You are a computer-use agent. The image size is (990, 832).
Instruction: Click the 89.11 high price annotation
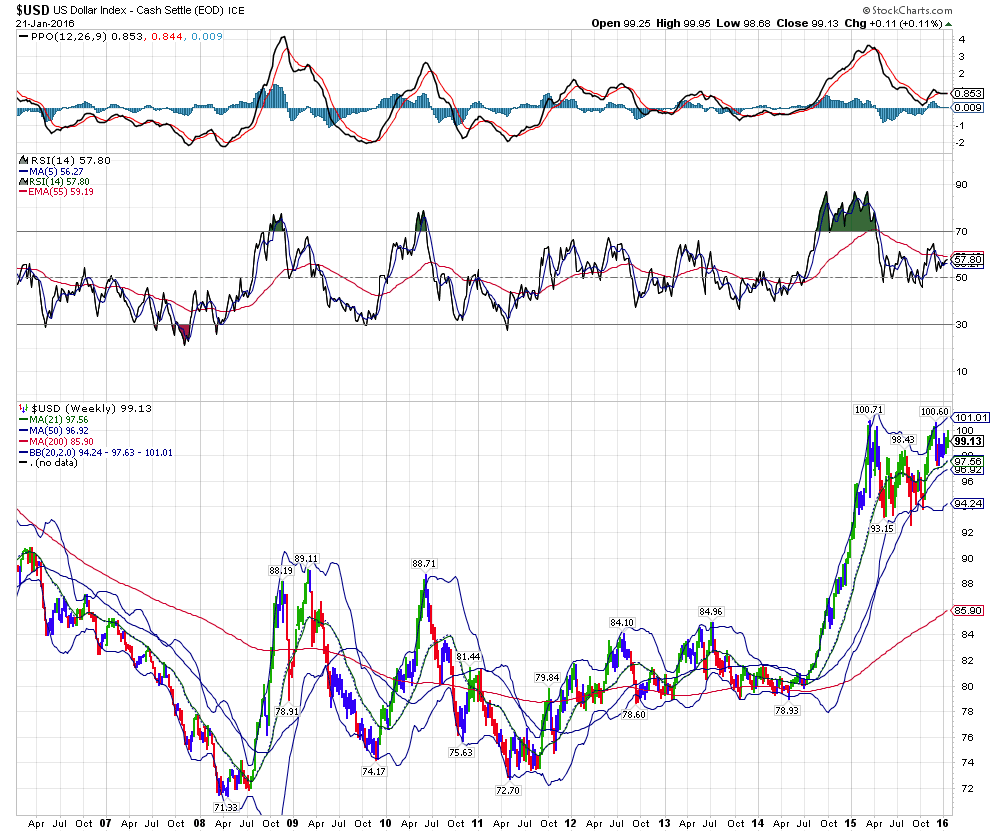306,558
